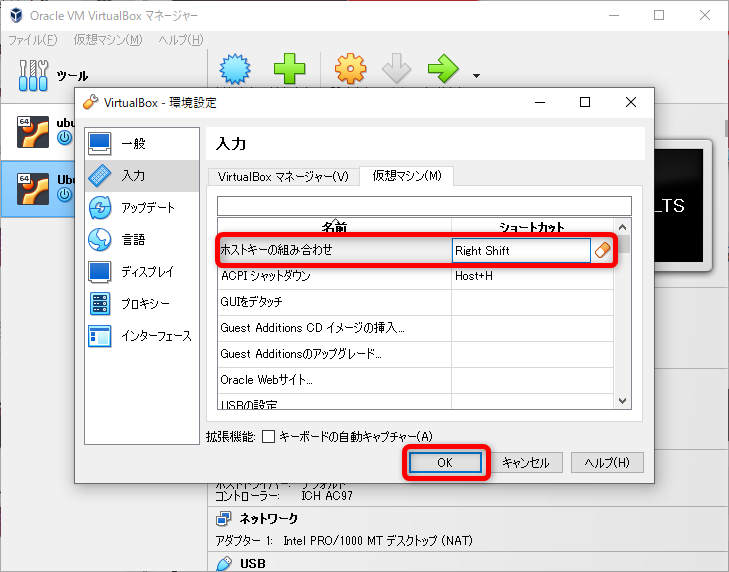
Task: Select the 入力 (Input) keyboard icon
Action: [99, 176]
